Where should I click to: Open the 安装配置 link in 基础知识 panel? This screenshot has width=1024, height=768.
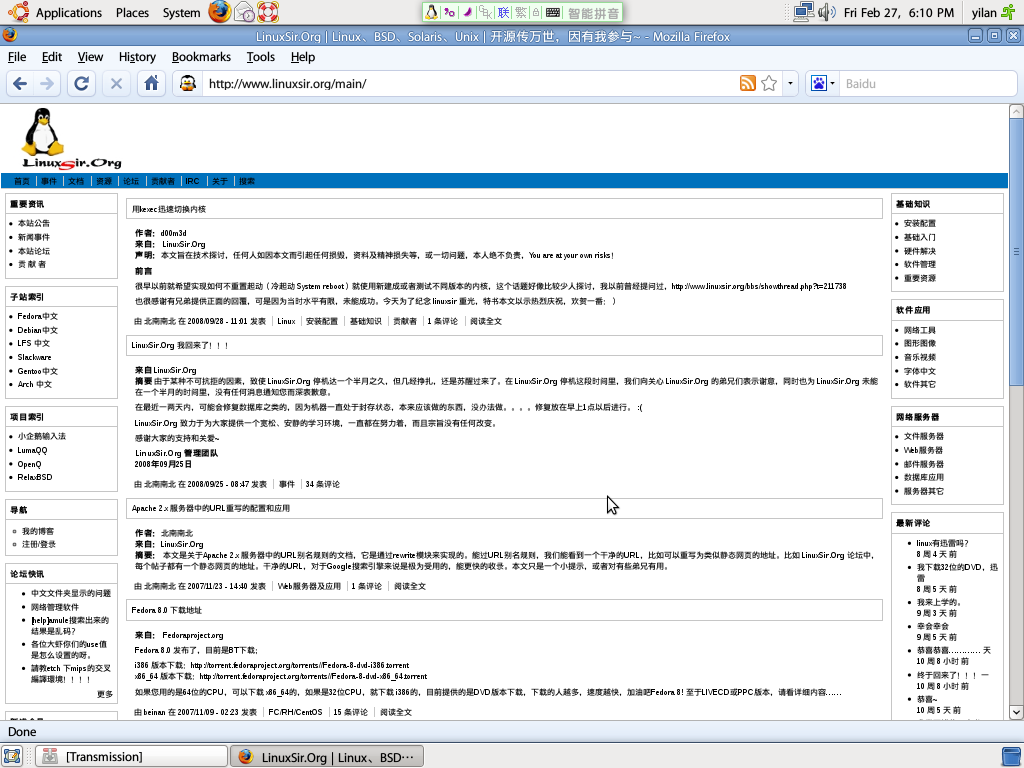[x=920, y=223]
